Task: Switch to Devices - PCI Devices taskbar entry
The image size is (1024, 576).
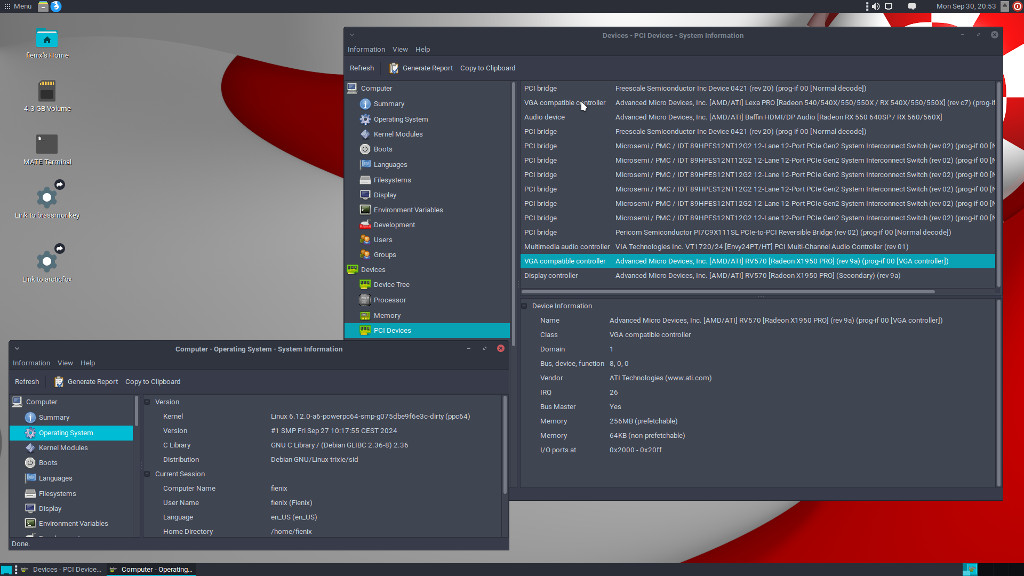Action: pos(61,569)
